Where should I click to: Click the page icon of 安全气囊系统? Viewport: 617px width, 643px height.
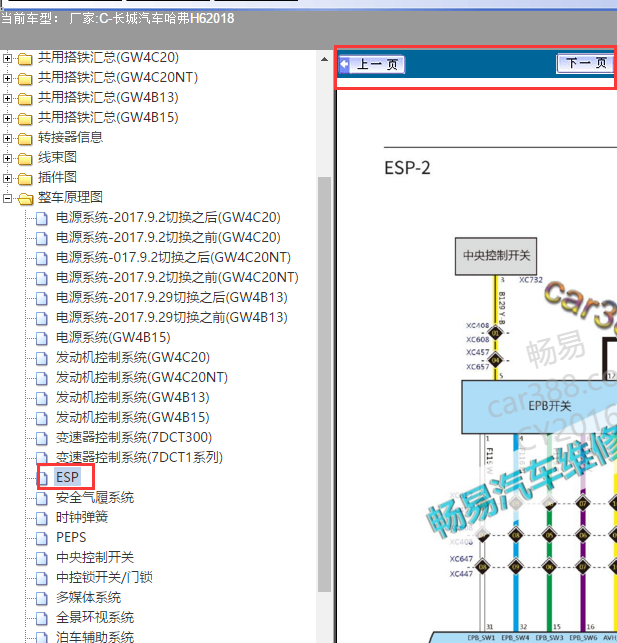click(41, 499)
